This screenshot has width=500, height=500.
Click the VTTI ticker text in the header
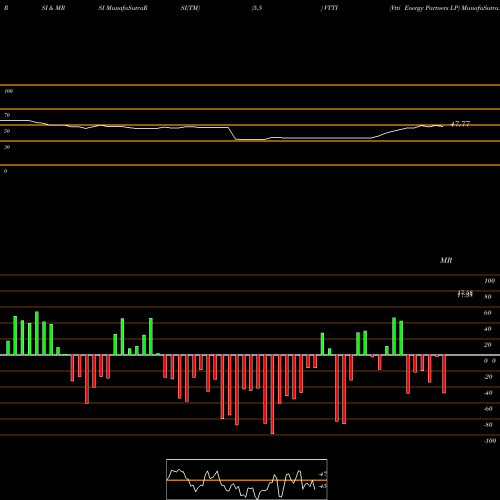(x=330, y=8)
